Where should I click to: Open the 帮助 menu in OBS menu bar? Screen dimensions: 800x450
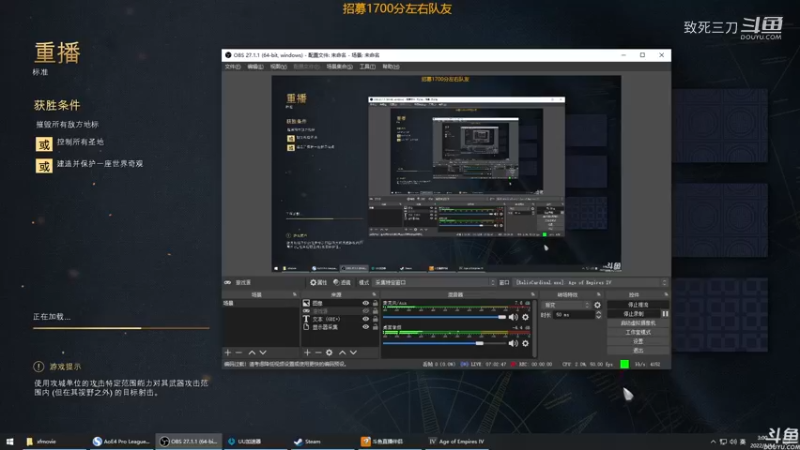coord(391,67)
